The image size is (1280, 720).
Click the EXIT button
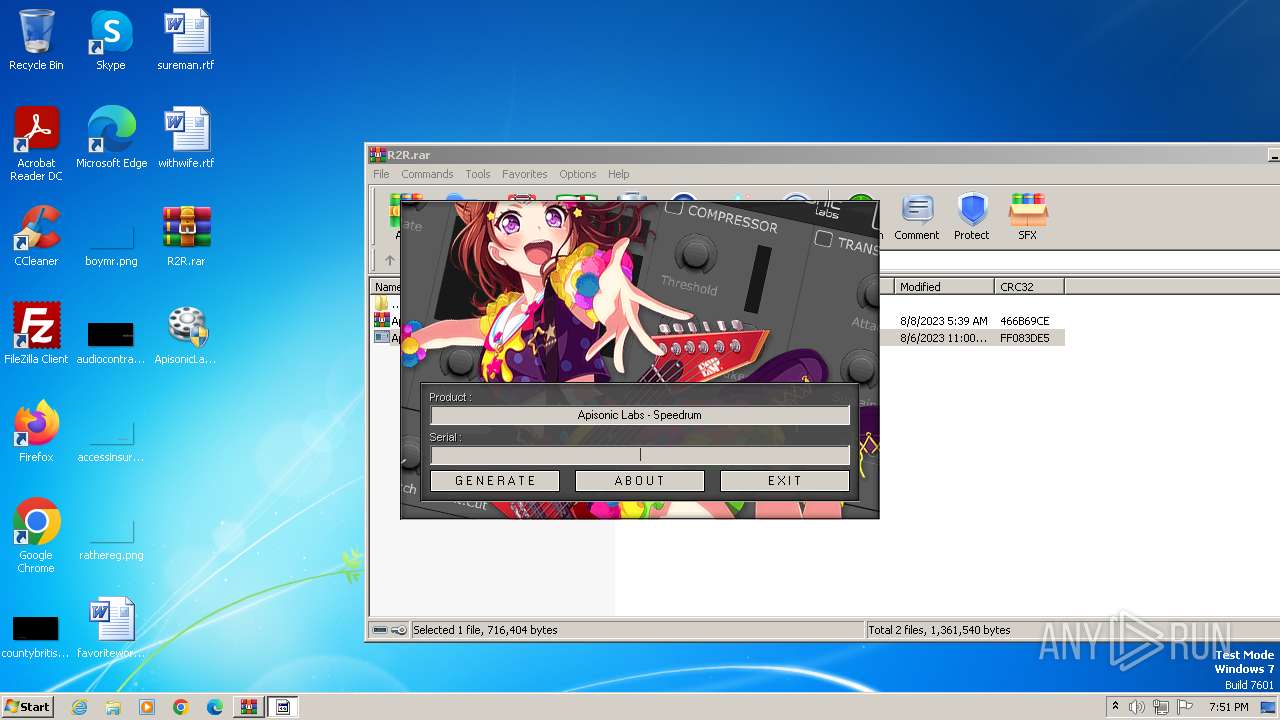pos(785,481)
